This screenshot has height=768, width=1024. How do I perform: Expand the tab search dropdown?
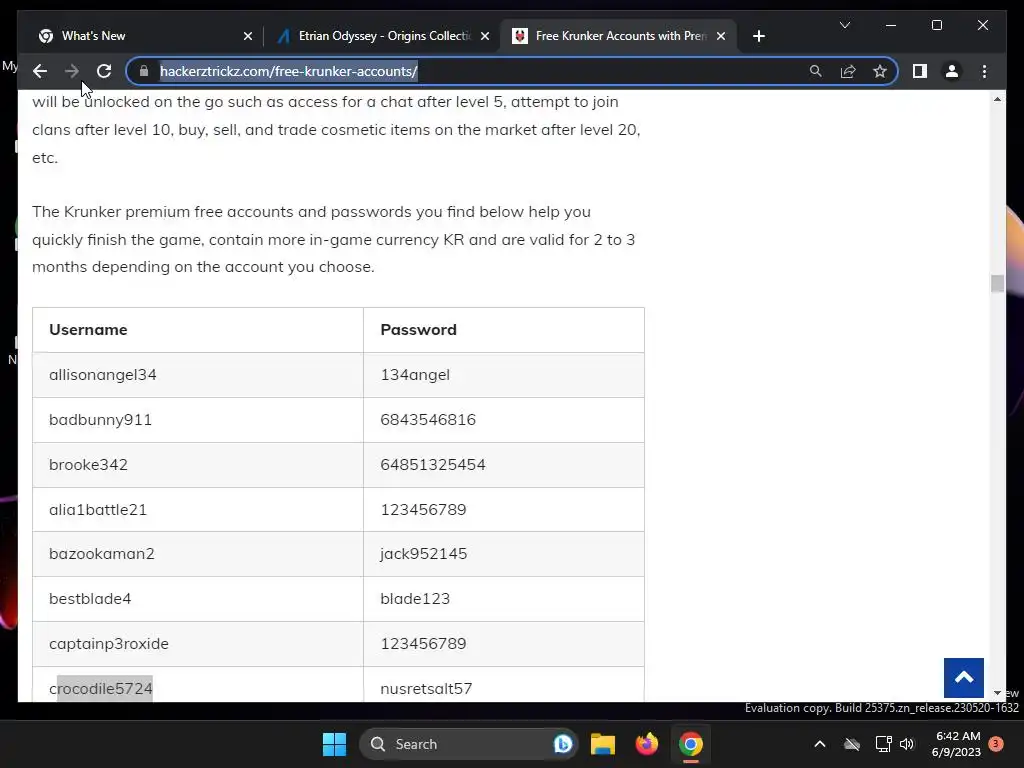tap(844, 25)
